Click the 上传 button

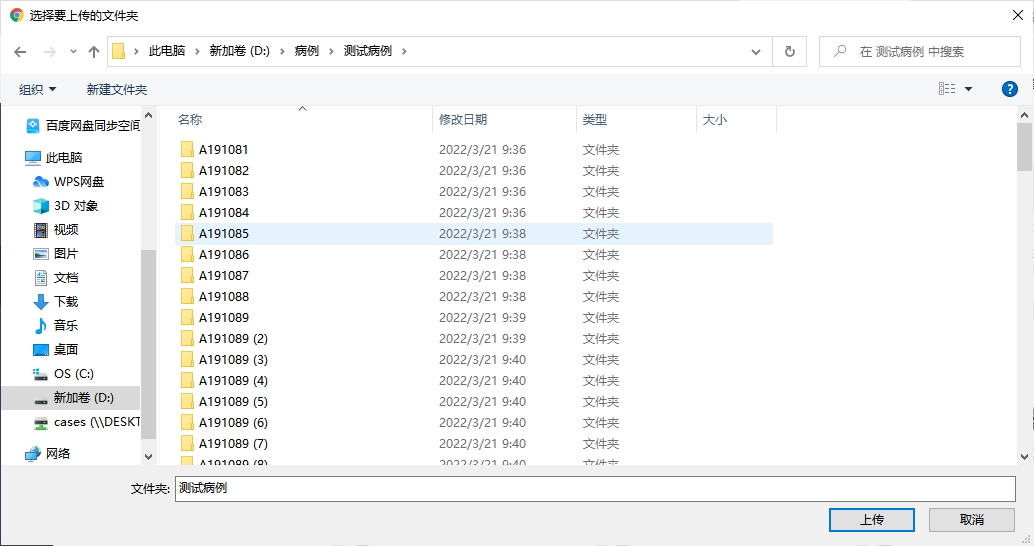(871, 520)
